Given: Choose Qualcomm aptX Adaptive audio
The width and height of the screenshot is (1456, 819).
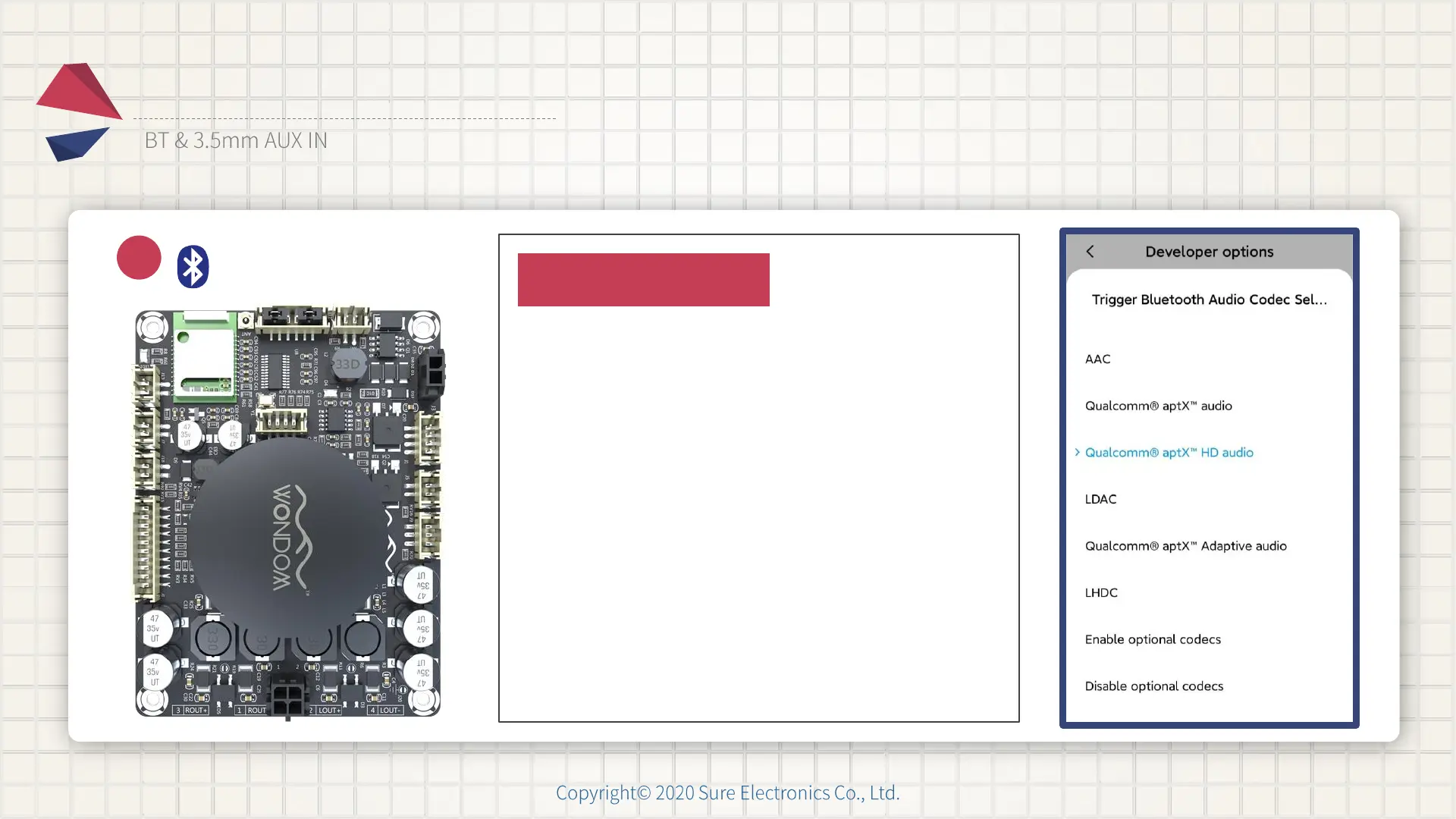Looking at the screenshot, I should [1185, 546].
